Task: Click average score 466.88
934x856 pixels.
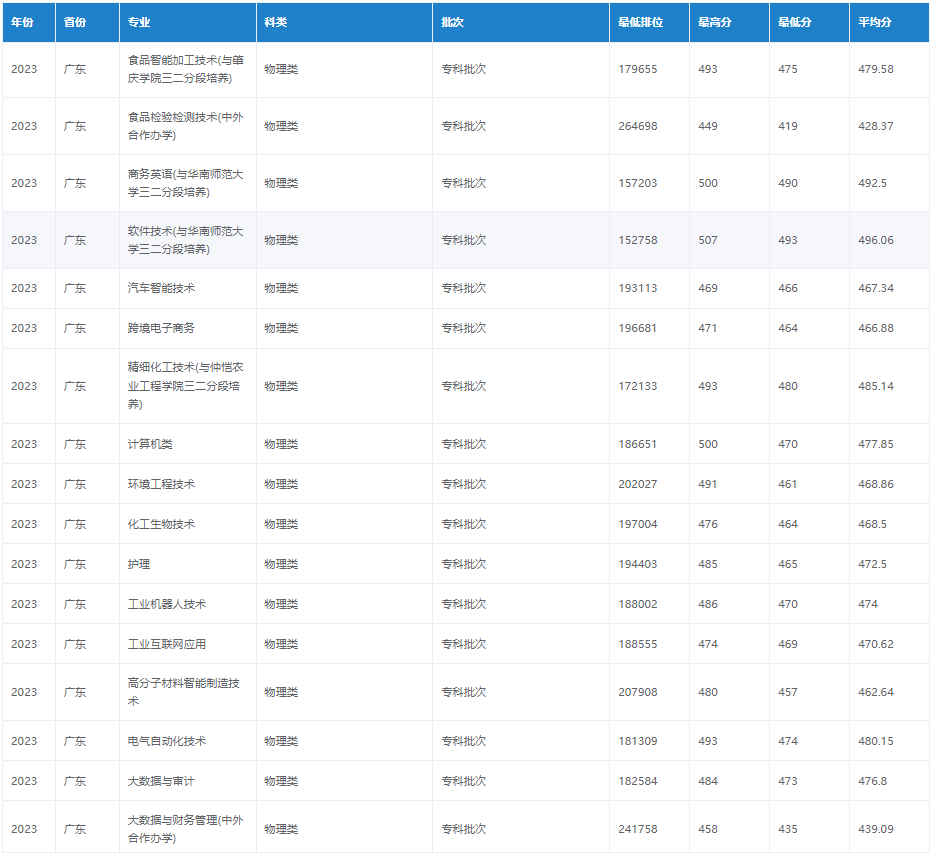Action: point(876,328)
